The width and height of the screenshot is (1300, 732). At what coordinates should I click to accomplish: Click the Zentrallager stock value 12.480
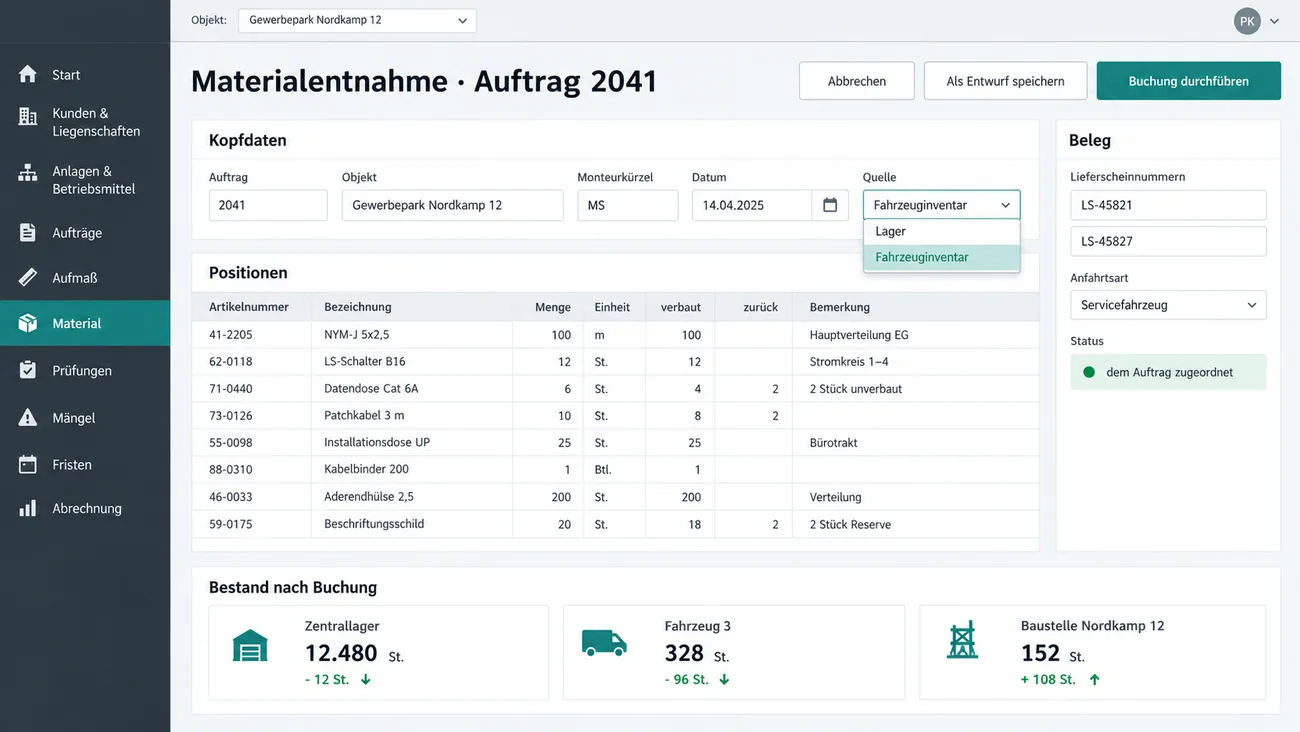pyautogui.click(x=341, y=653)
